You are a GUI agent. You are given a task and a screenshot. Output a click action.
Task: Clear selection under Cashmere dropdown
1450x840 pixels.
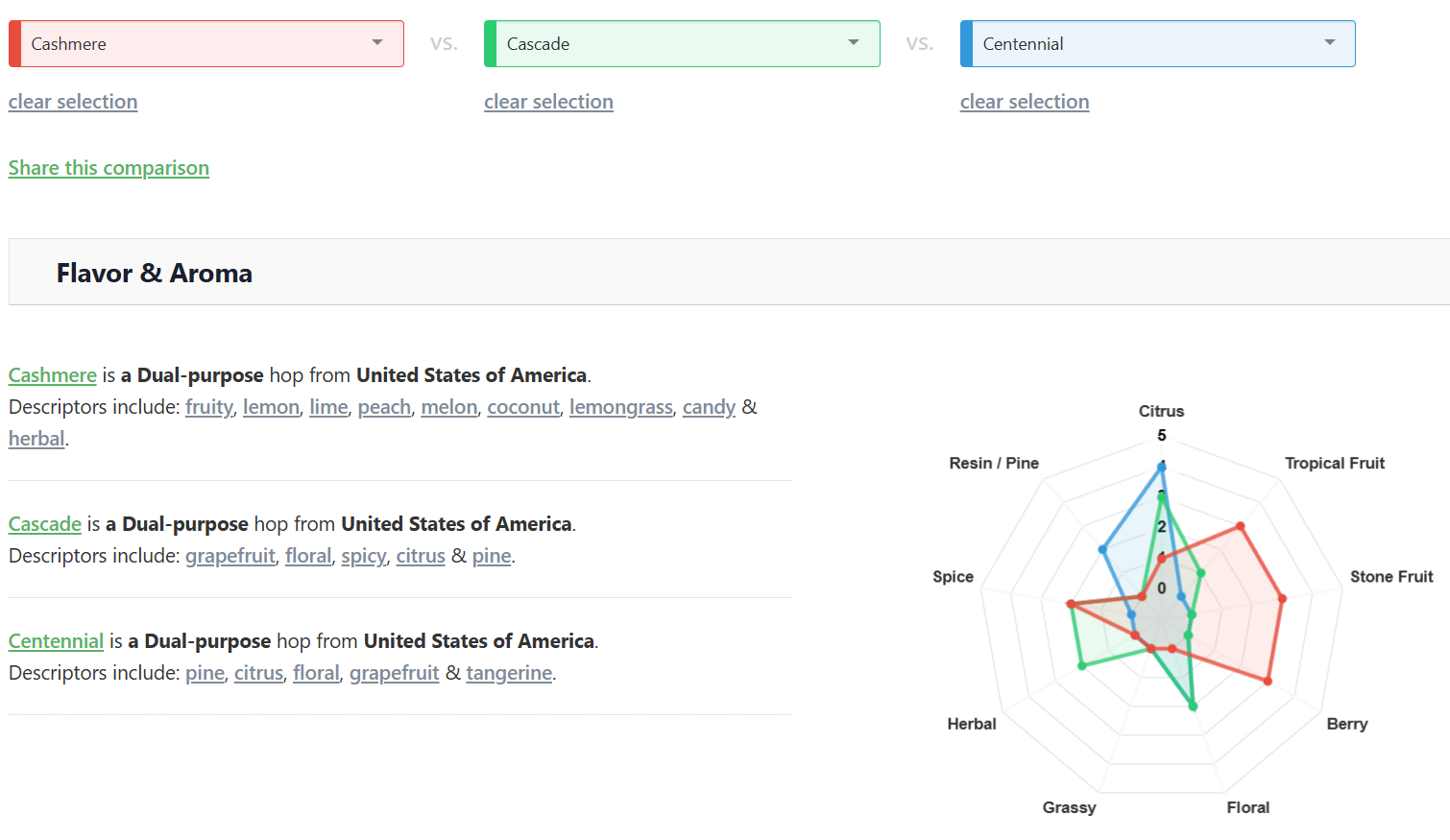click(73, 102)
